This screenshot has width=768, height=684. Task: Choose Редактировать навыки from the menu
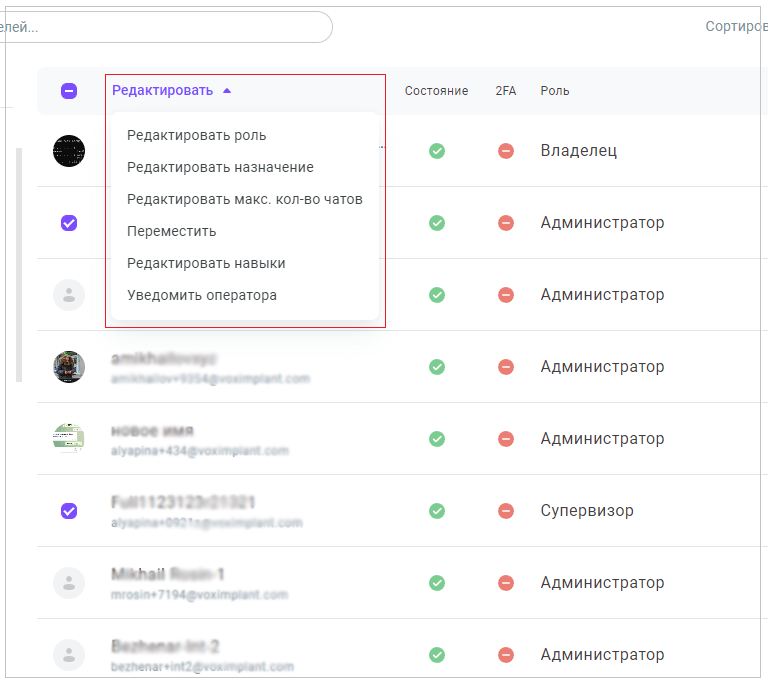click(x=206, y=263)
